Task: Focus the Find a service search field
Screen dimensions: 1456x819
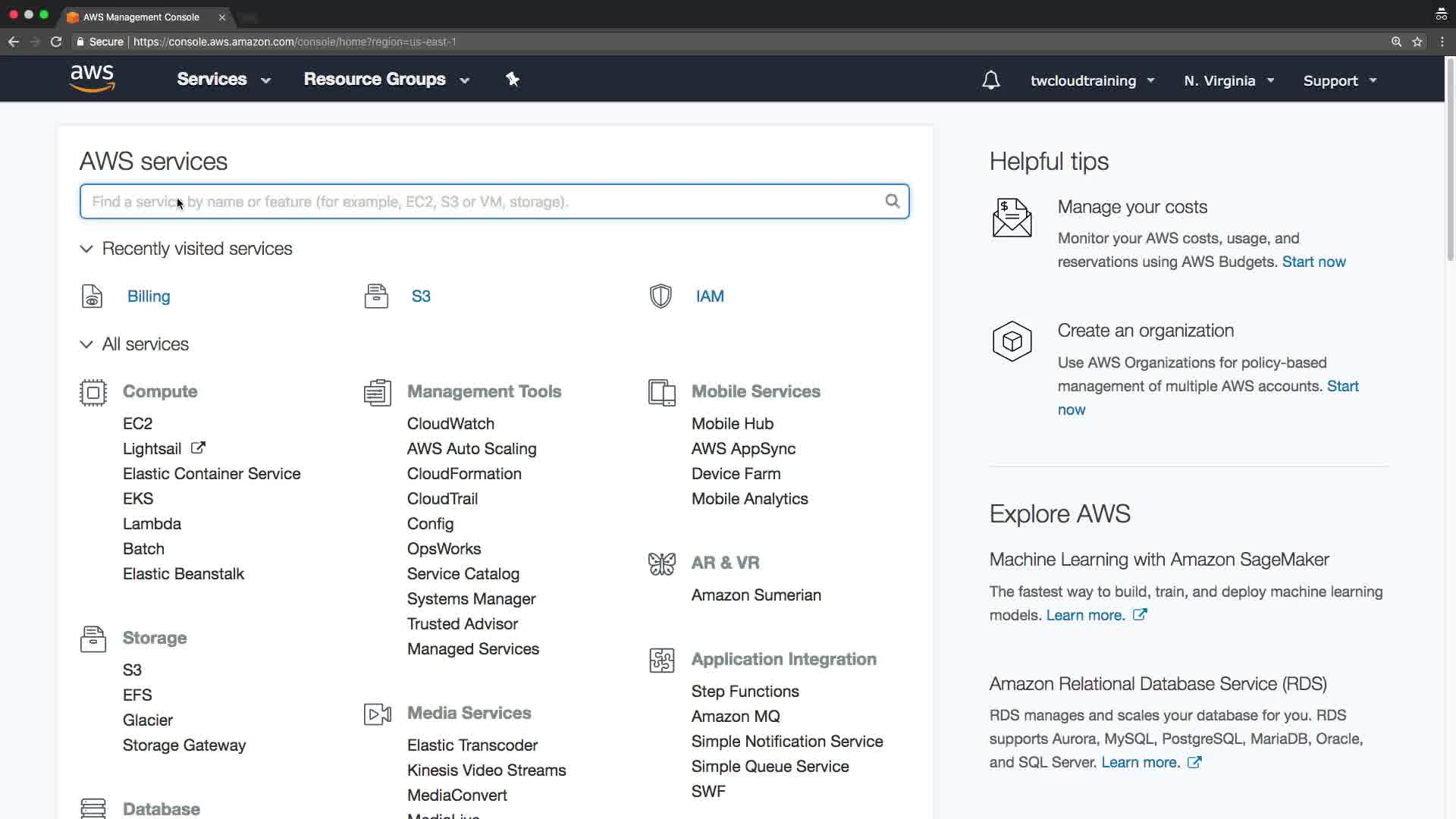Action: coord(485,202)
